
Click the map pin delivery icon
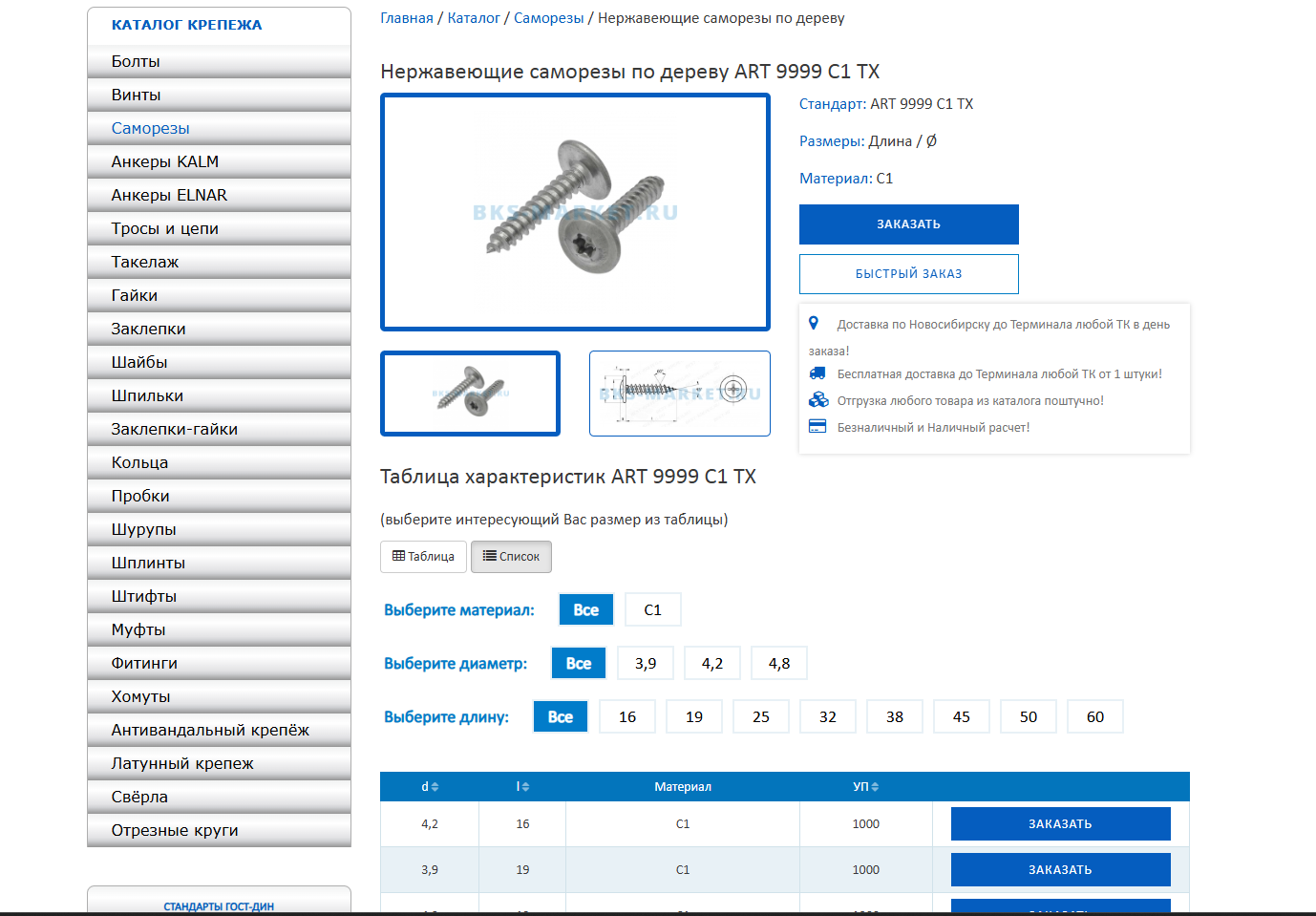[814, 324]
